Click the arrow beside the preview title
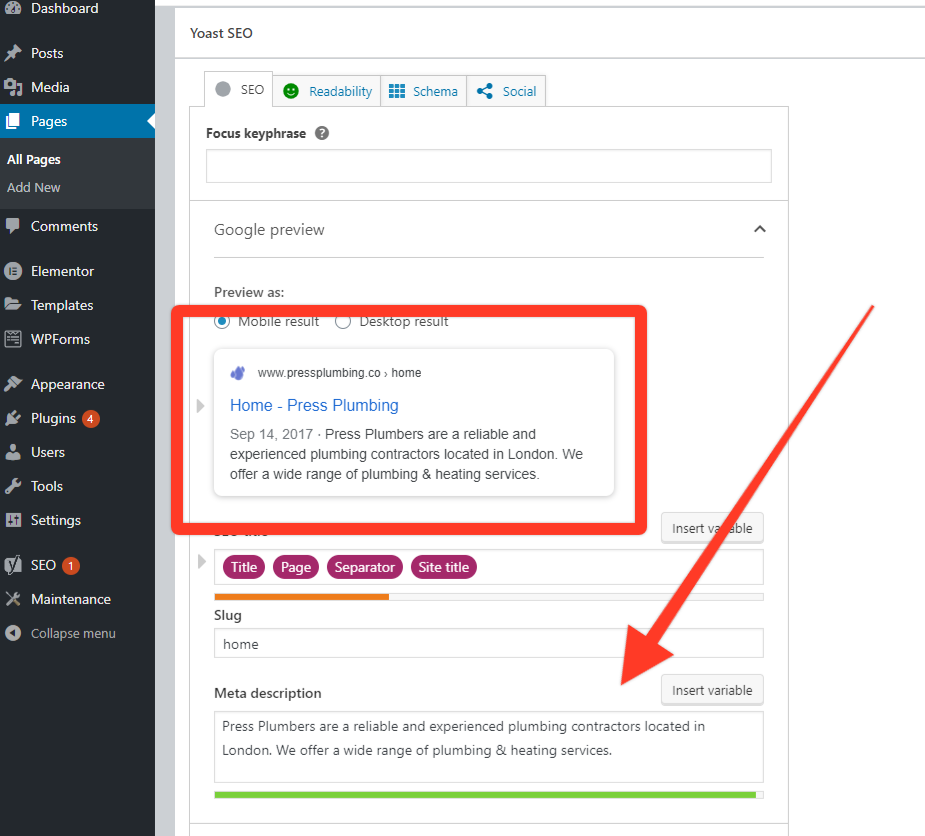The image size is (925, 836). click(201, 406)
